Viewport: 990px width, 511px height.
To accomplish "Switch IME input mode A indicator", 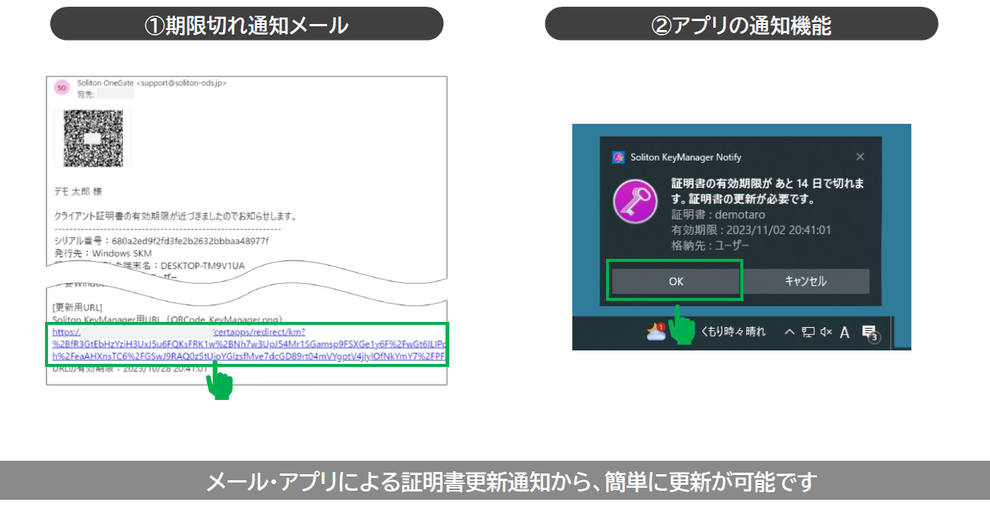I will coord(844,332).
